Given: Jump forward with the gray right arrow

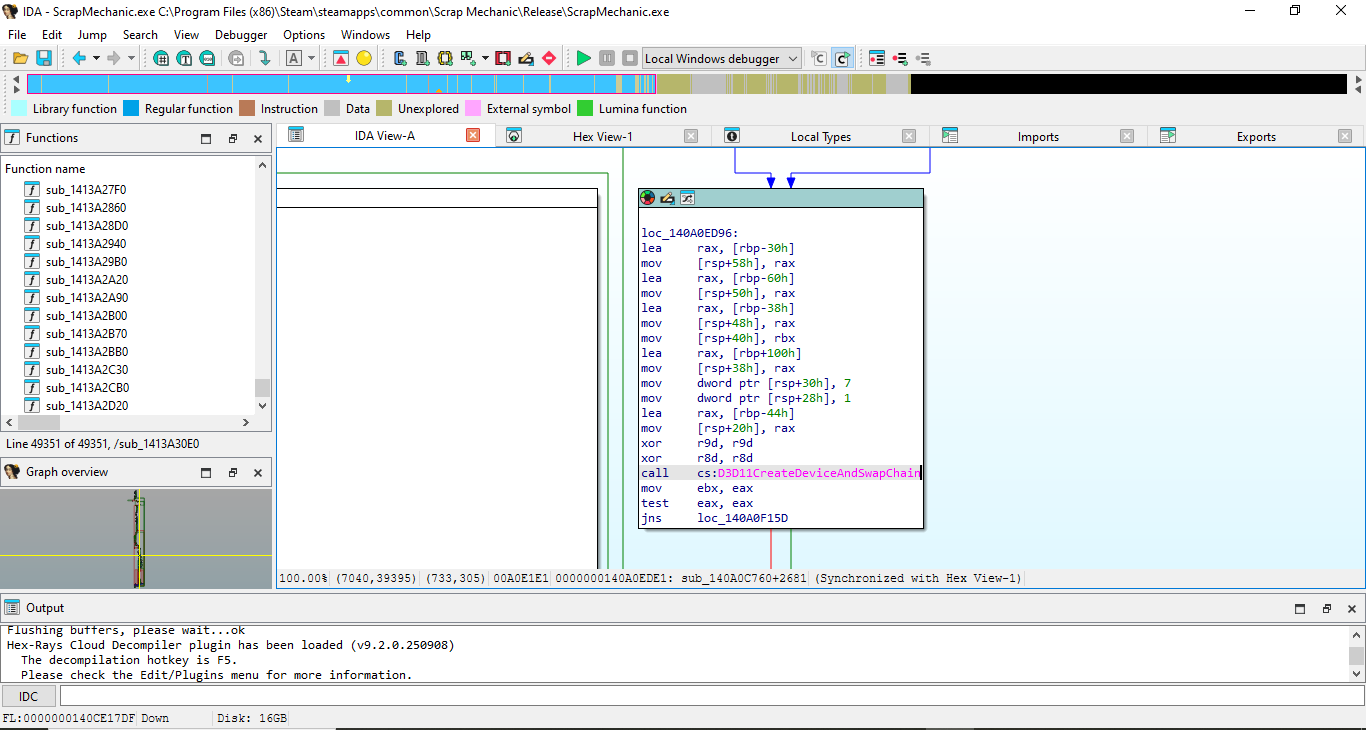Looking at the screenshot, I should coord(114,58).
